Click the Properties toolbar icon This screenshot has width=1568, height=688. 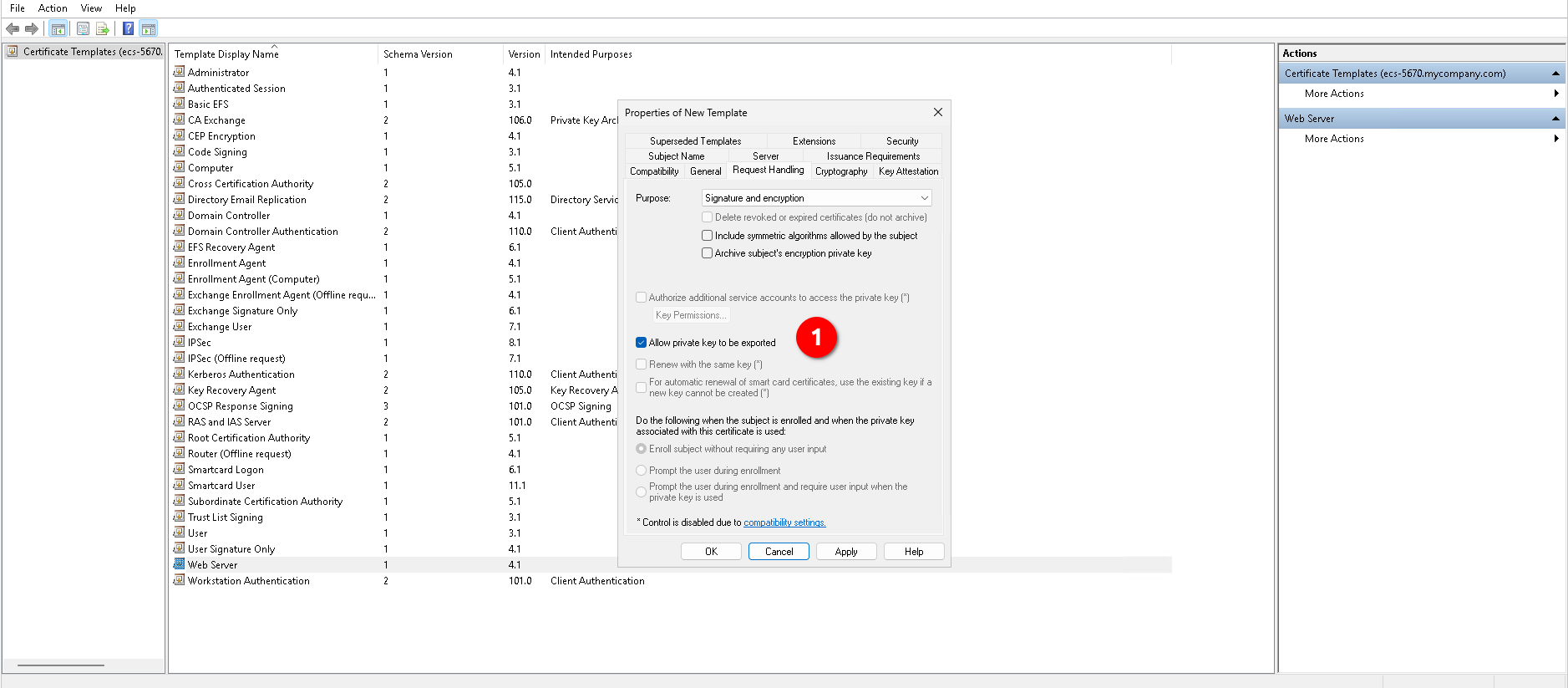click(83, 29)
